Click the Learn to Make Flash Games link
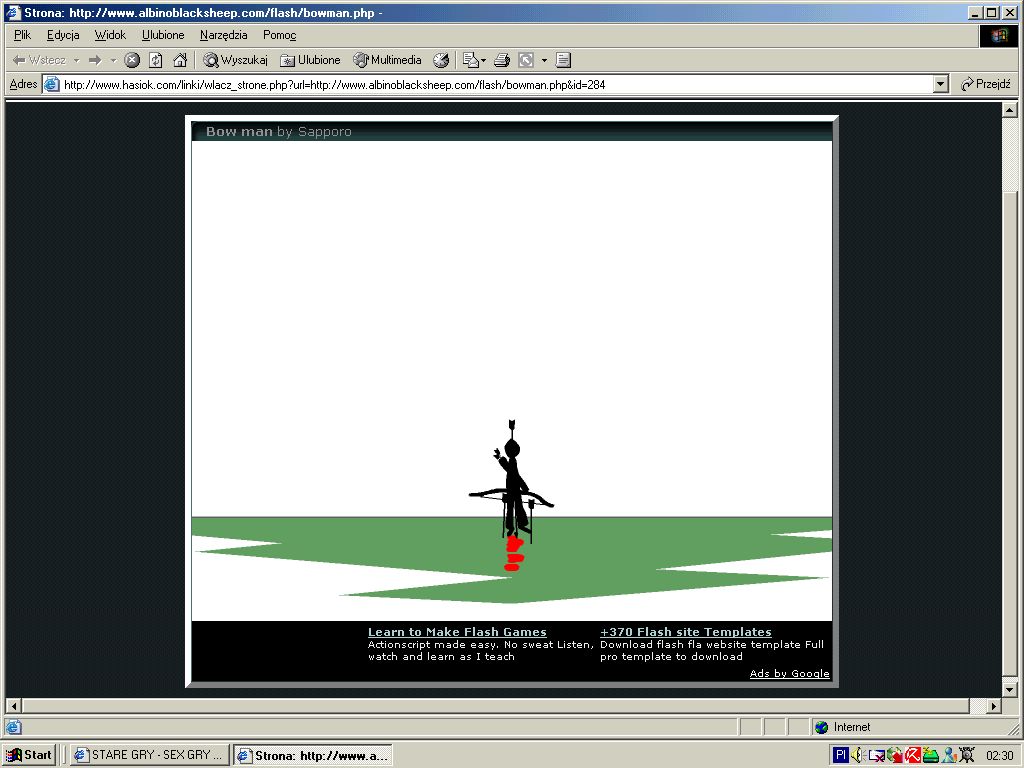 [x=457, y=632]
